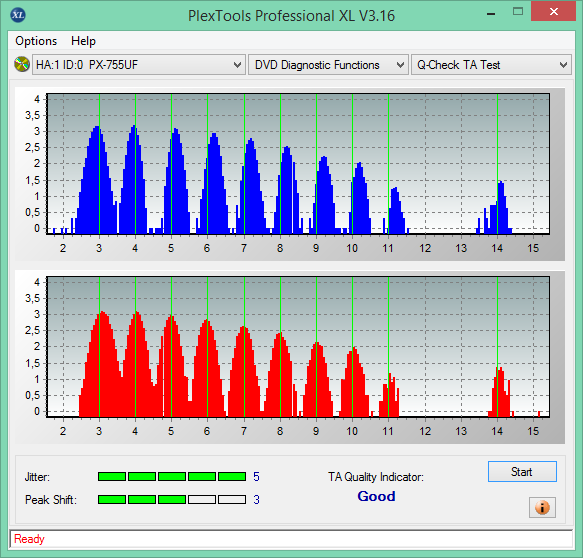Click the disc drive icon beside drive selector

(x=22, y=64)
